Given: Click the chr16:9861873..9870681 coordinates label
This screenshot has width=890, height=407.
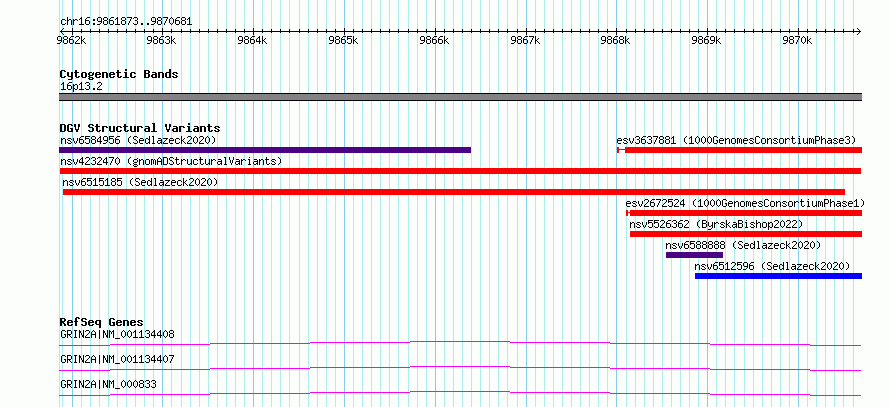Looking at the screenshot, I should 126,22.
